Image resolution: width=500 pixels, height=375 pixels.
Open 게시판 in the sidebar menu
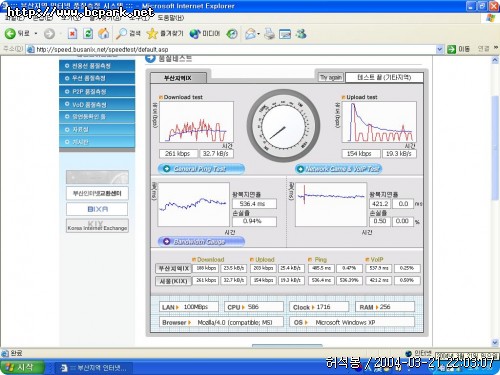pyautogui.click(x=97, y=142)
